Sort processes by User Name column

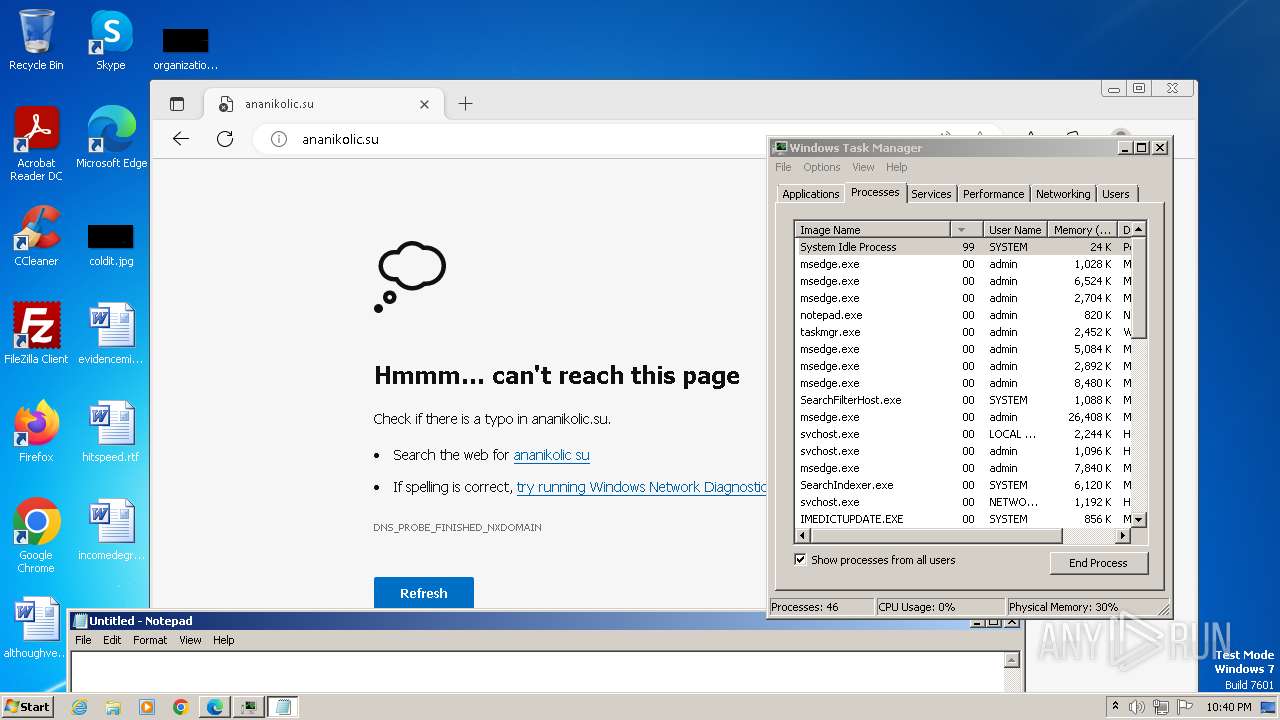(1014, 230)
